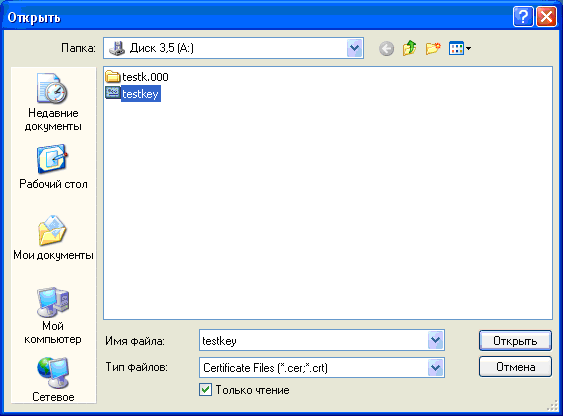563x416 pixels.
Task: Click the Отмена button
Action: 515,366
